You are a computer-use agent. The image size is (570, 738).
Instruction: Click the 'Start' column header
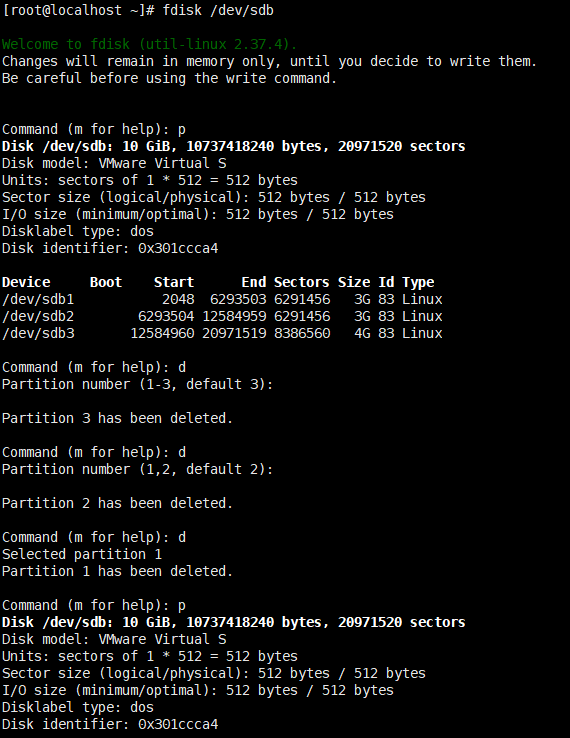tap(174, 282)
